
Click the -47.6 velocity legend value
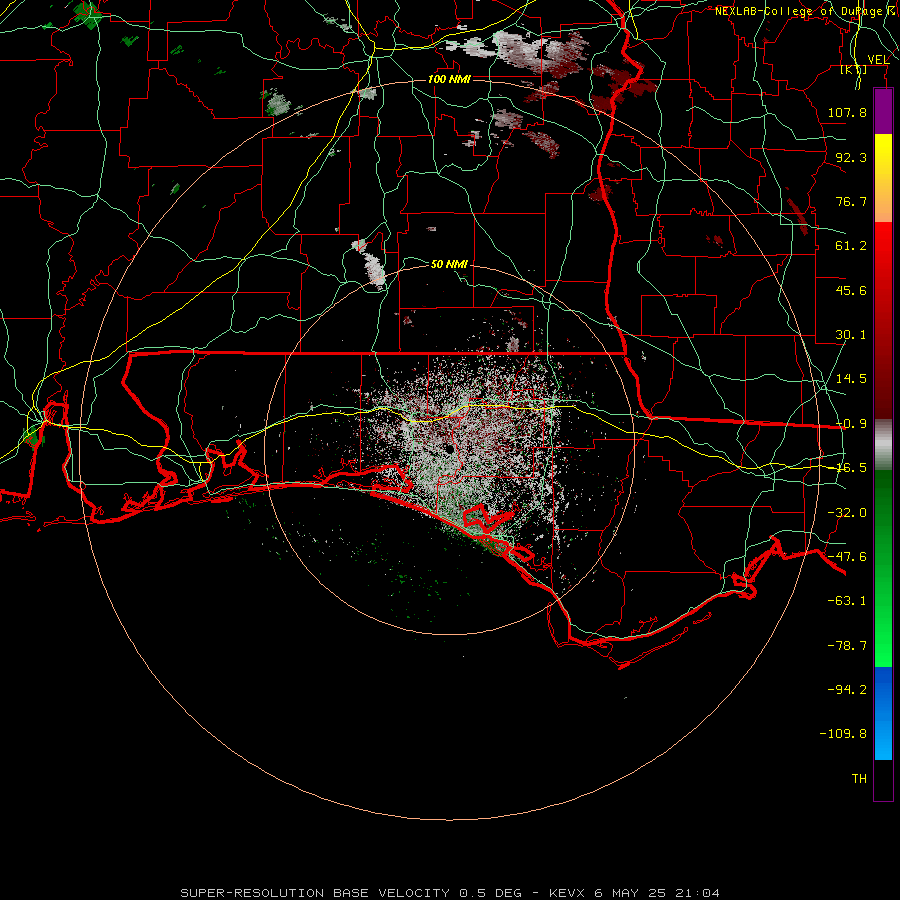[847, 557]
